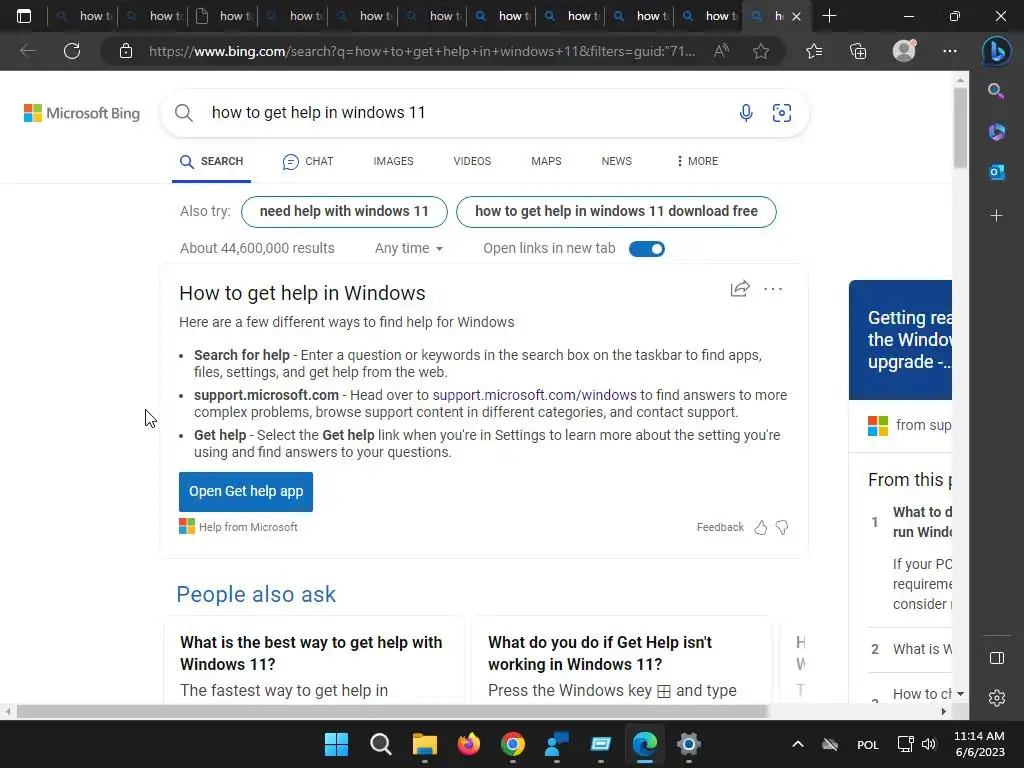Click the volume icon in system tray
Screen dimensions: 1024x768
coord(929,744)
